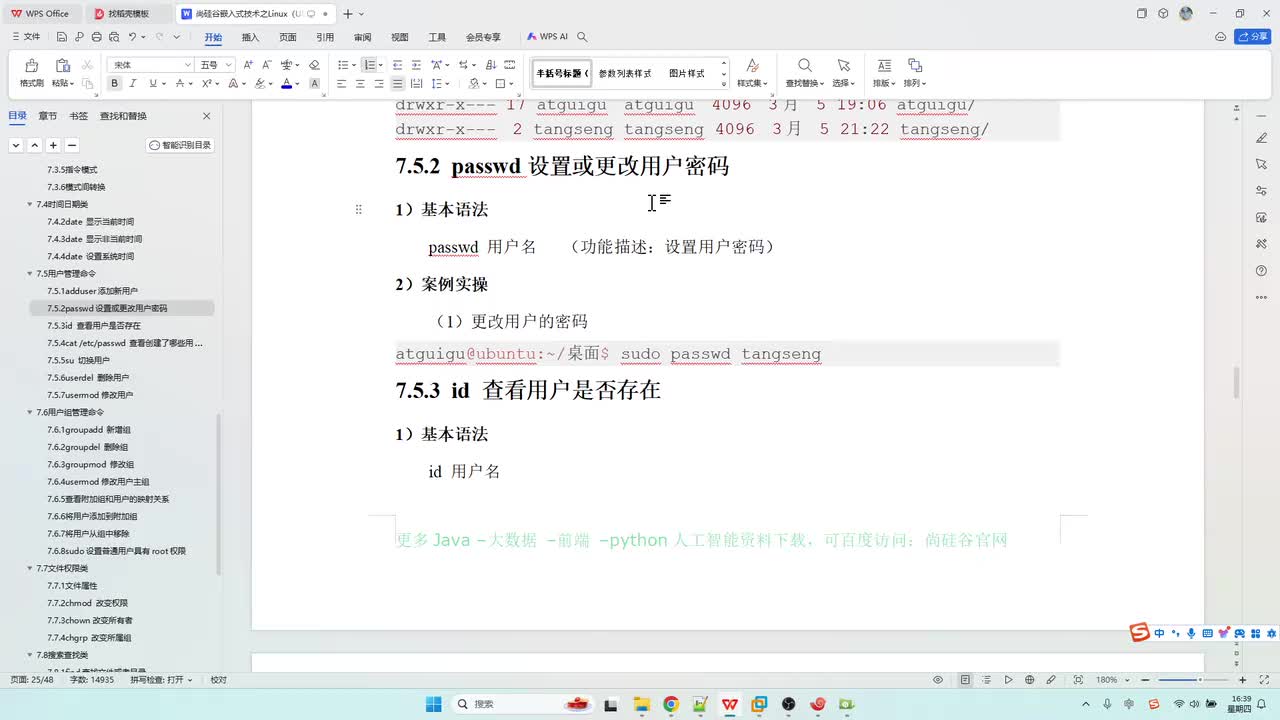Toggle Italic formatting

coord(133,84)
